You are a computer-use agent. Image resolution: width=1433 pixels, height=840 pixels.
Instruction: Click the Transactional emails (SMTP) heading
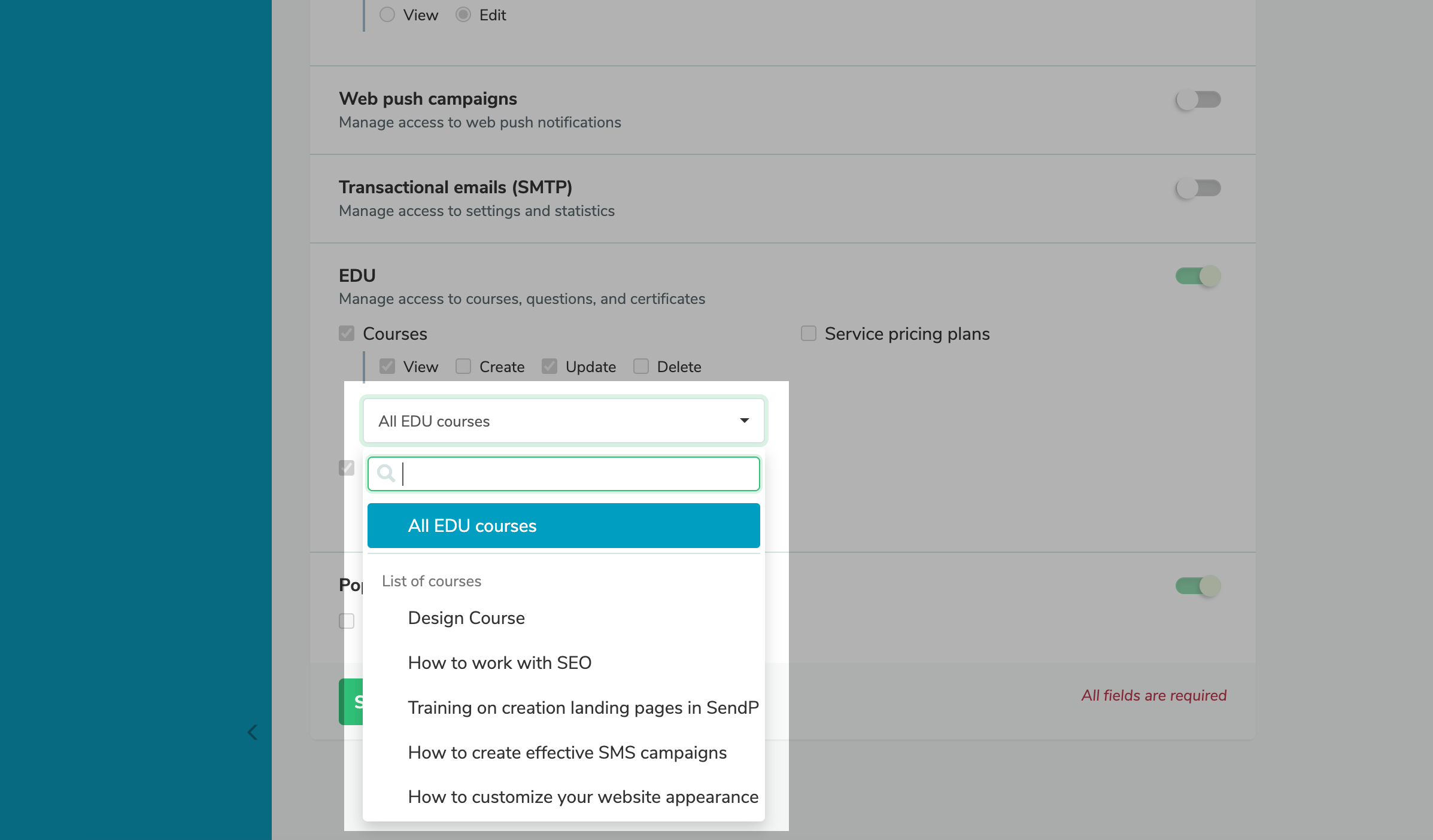click(x=456, y=187)
